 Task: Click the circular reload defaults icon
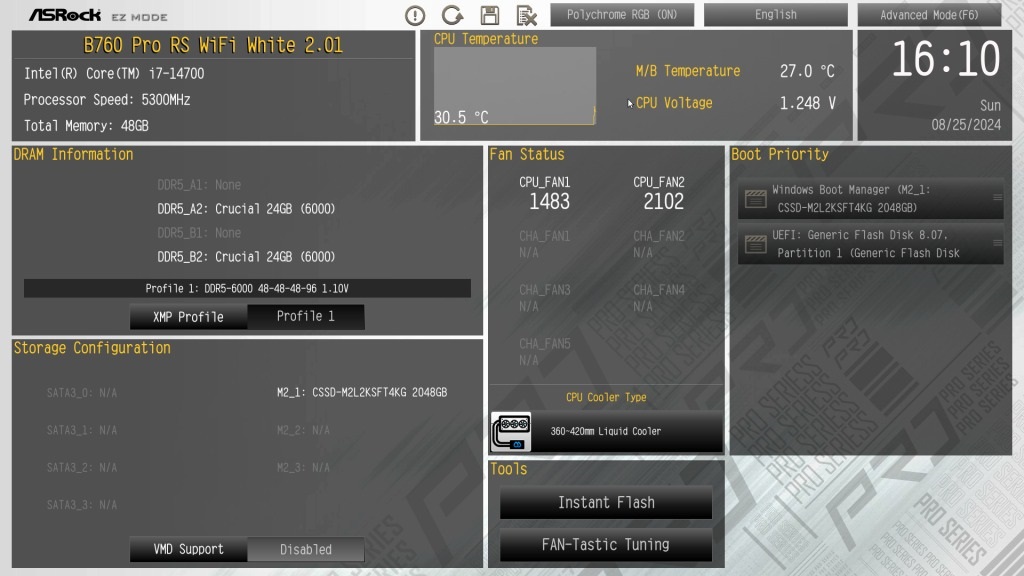coord(453,15)
